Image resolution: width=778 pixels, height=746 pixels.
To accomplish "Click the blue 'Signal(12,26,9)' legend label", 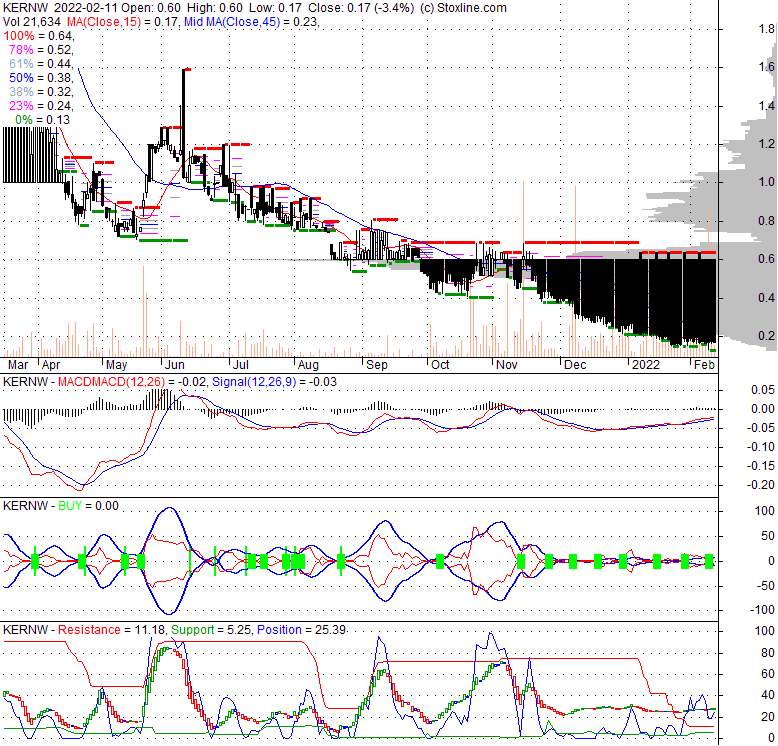I will pyautogui.click(x=254, y=382).
